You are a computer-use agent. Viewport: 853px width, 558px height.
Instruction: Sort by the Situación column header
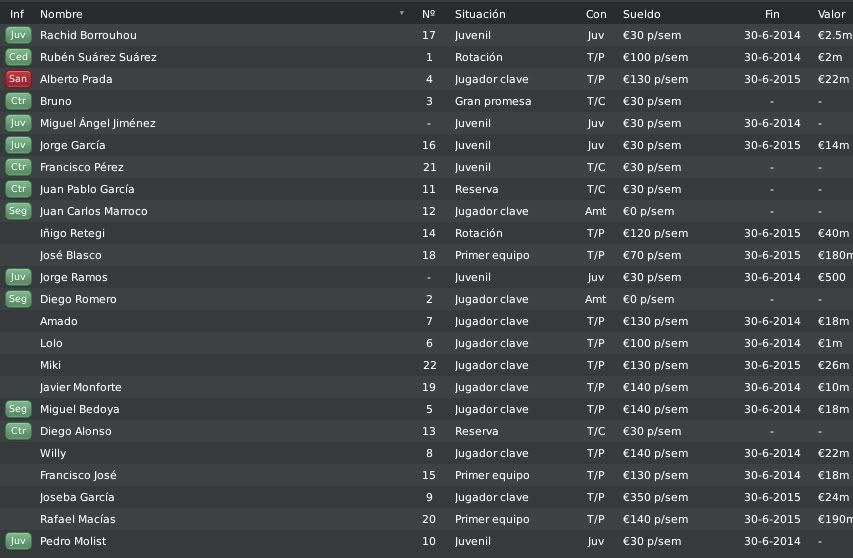coord(480,14)
